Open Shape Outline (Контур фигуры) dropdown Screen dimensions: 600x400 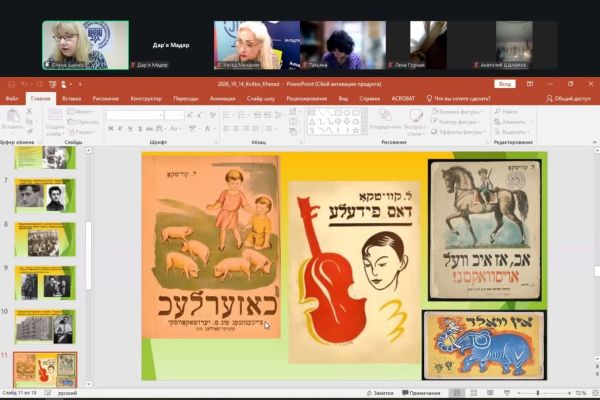click(455, 122)
